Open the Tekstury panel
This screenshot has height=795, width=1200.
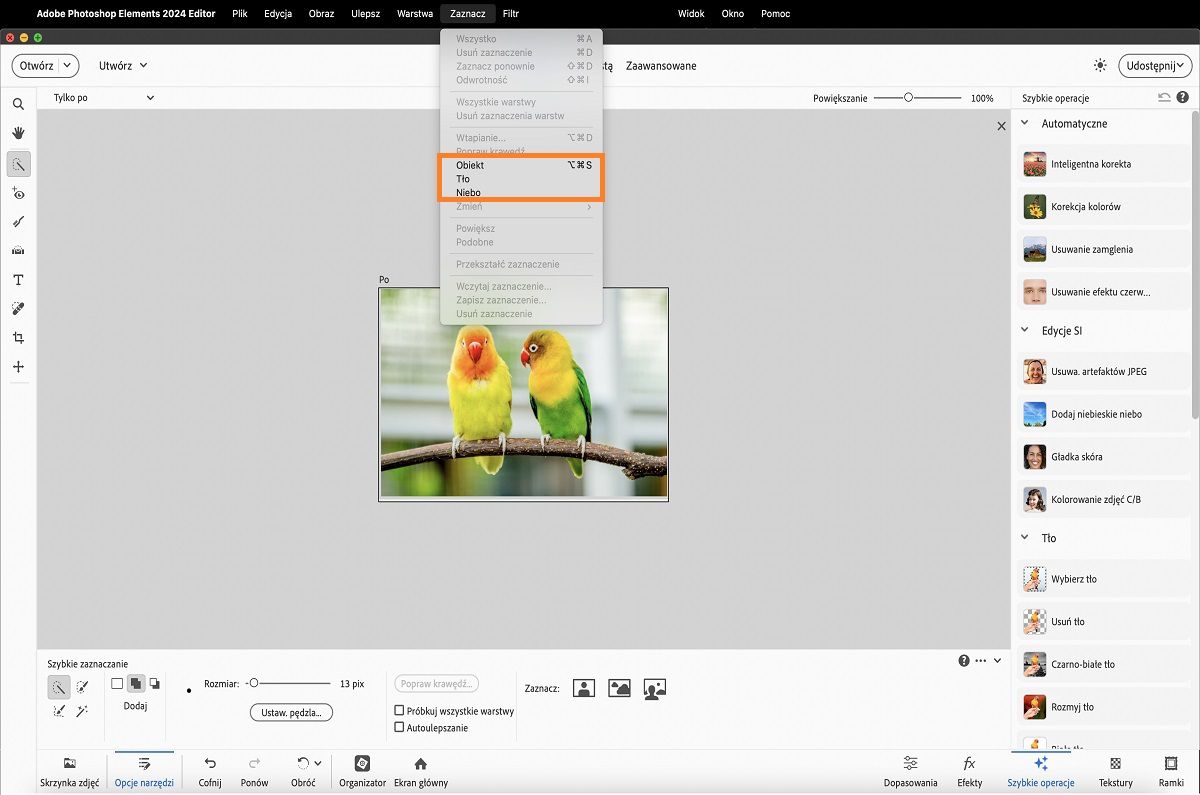coord(1116,771)
